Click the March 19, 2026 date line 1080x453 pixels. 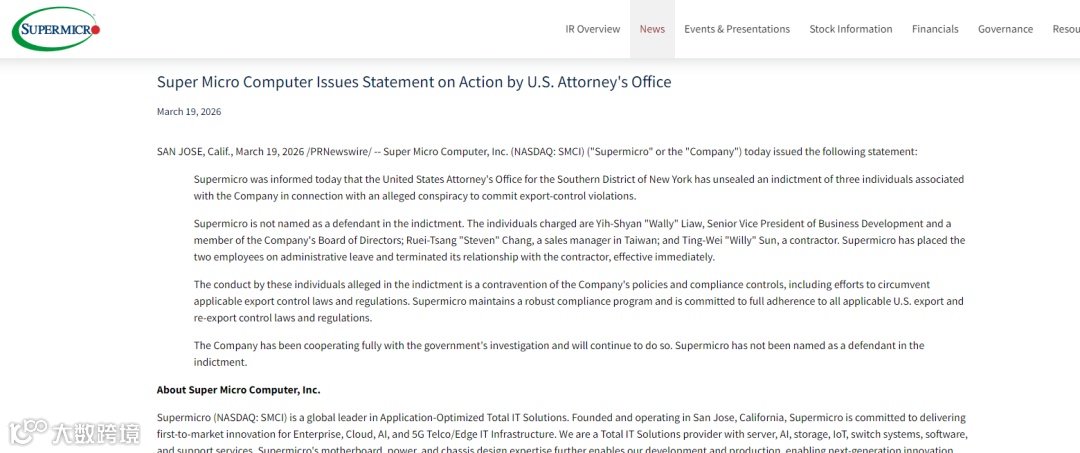click(189, 112)
